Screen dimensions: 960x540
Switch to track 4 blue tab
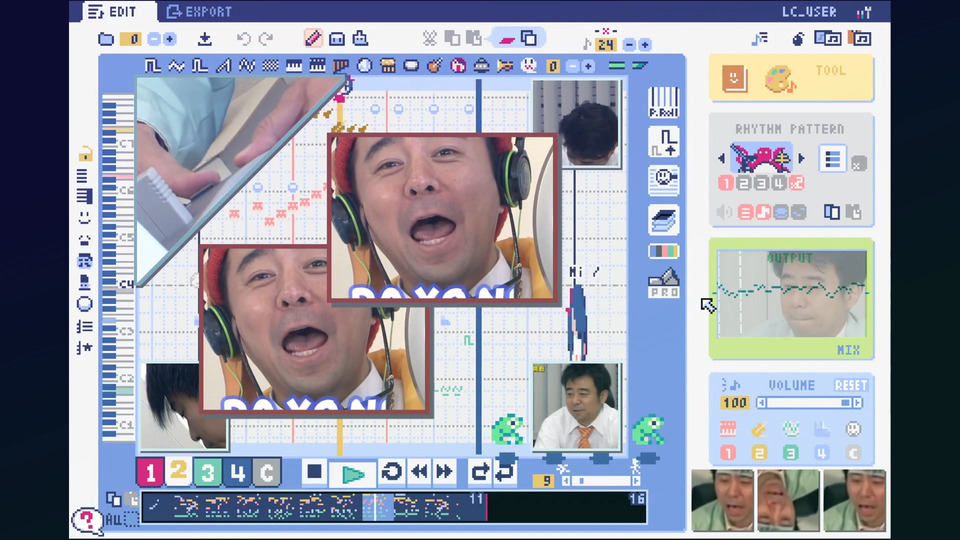coord(237,472)
